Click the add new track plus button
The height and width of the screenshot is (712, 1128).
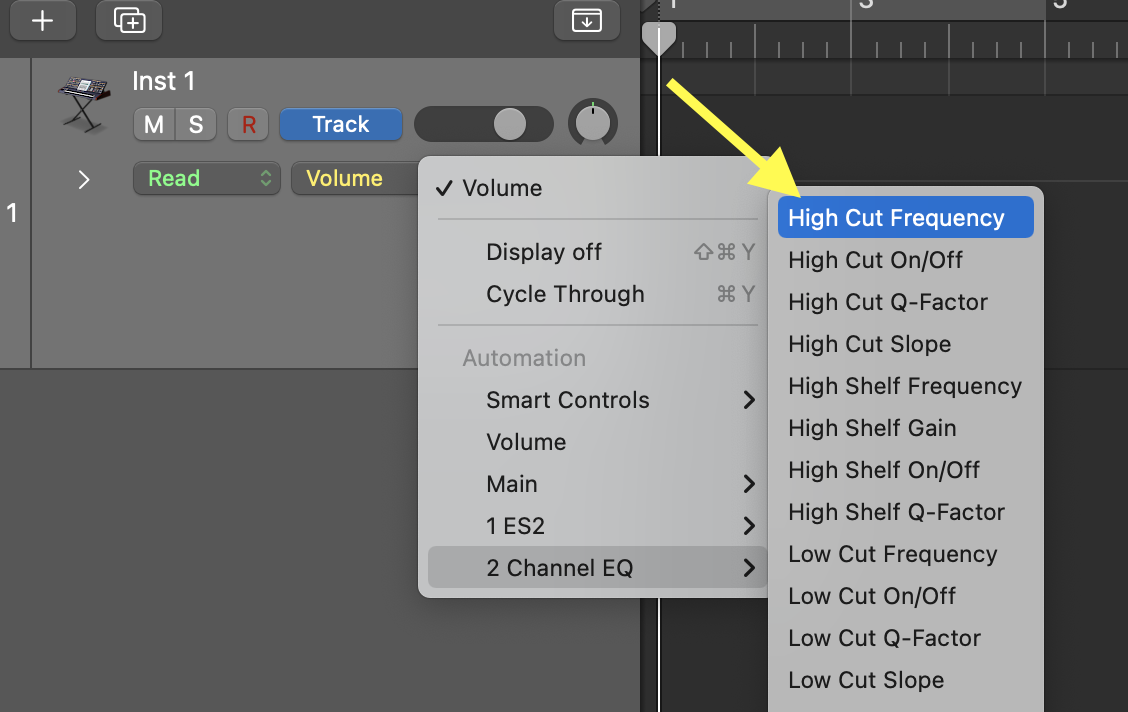42,20
